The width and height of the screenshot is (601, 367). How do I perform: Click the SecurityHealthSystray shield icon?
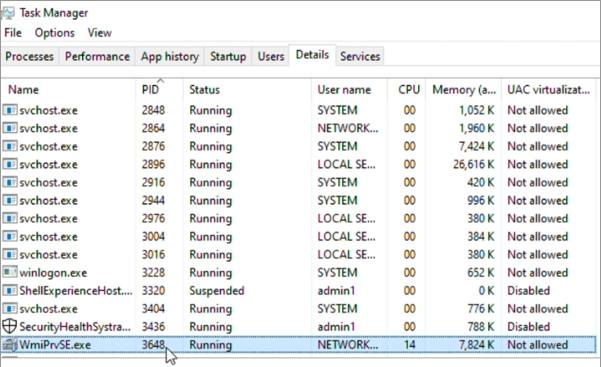(x=10, y=326)
